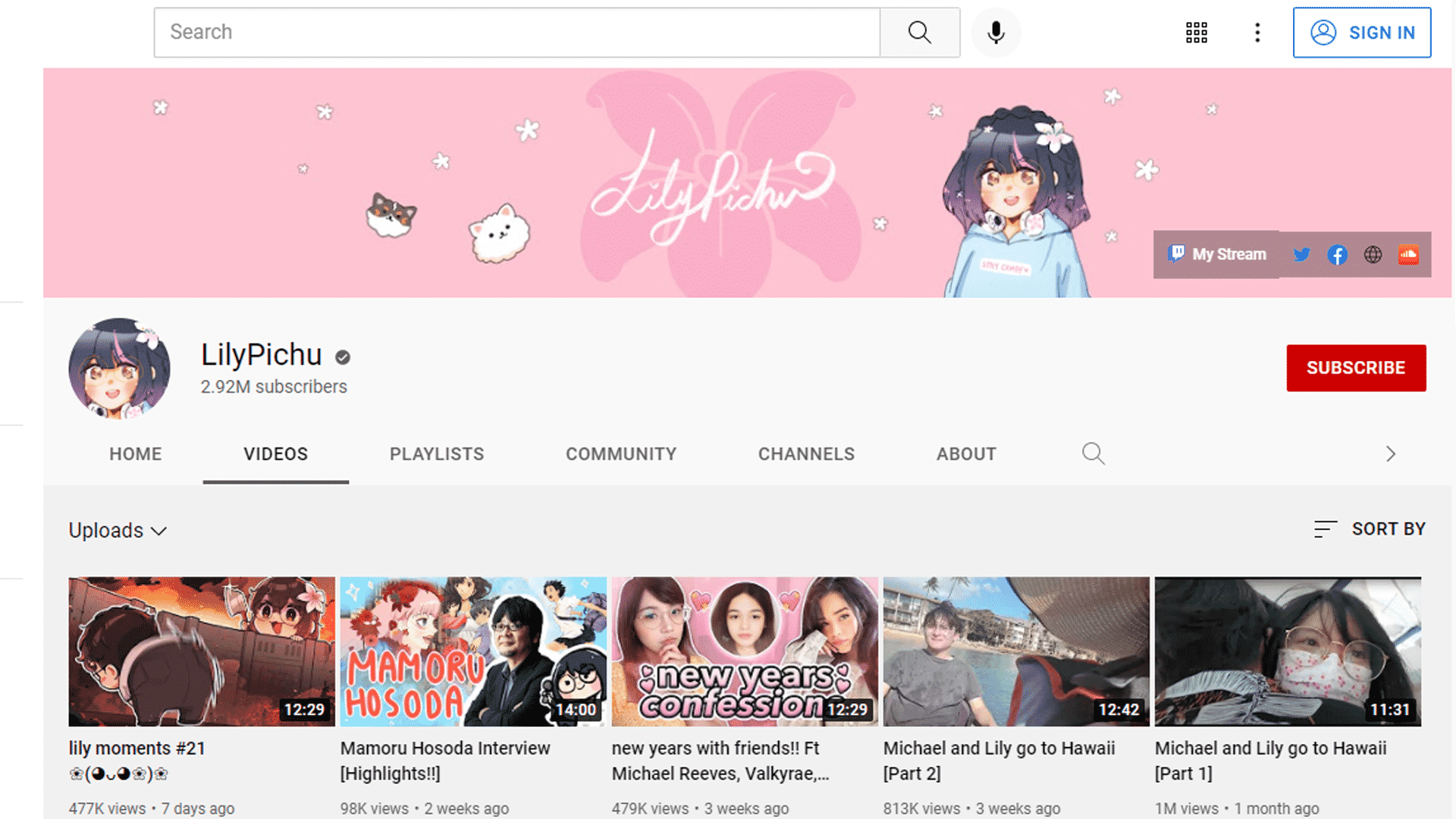Open the Facebook link in banner
The image size is (1456, 819).
coord(1338,255)
